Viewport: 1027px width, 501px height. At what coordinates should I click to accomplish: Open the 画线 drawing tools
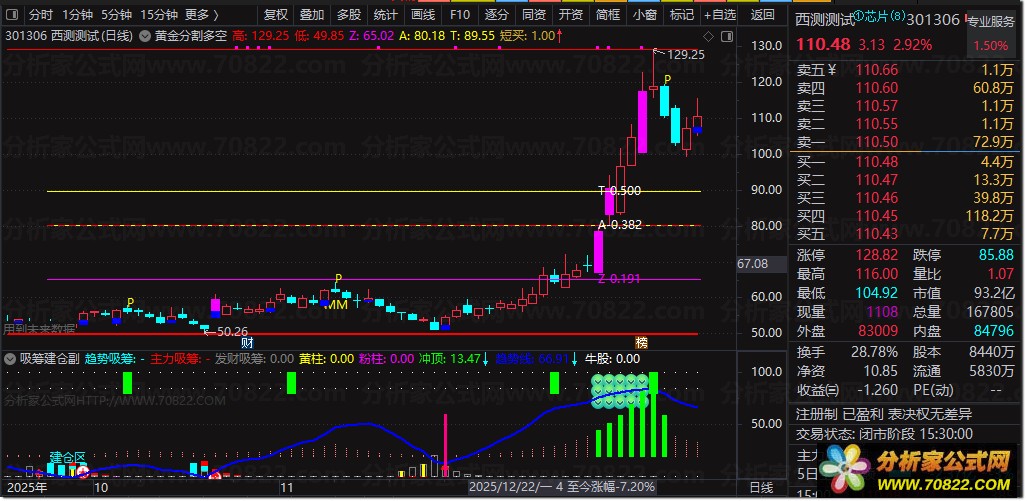point(423,14)
